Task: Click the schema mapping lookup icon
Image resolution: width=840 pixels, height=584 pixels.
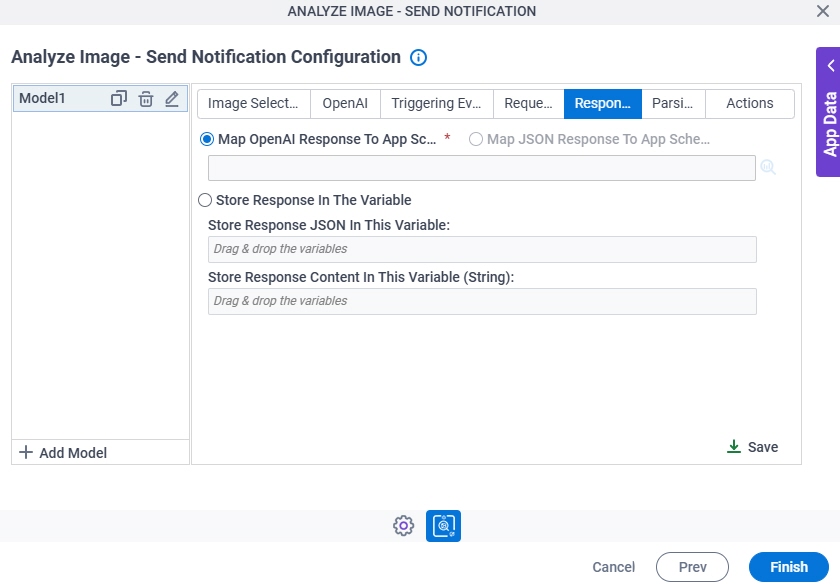Action: point(768,167)
